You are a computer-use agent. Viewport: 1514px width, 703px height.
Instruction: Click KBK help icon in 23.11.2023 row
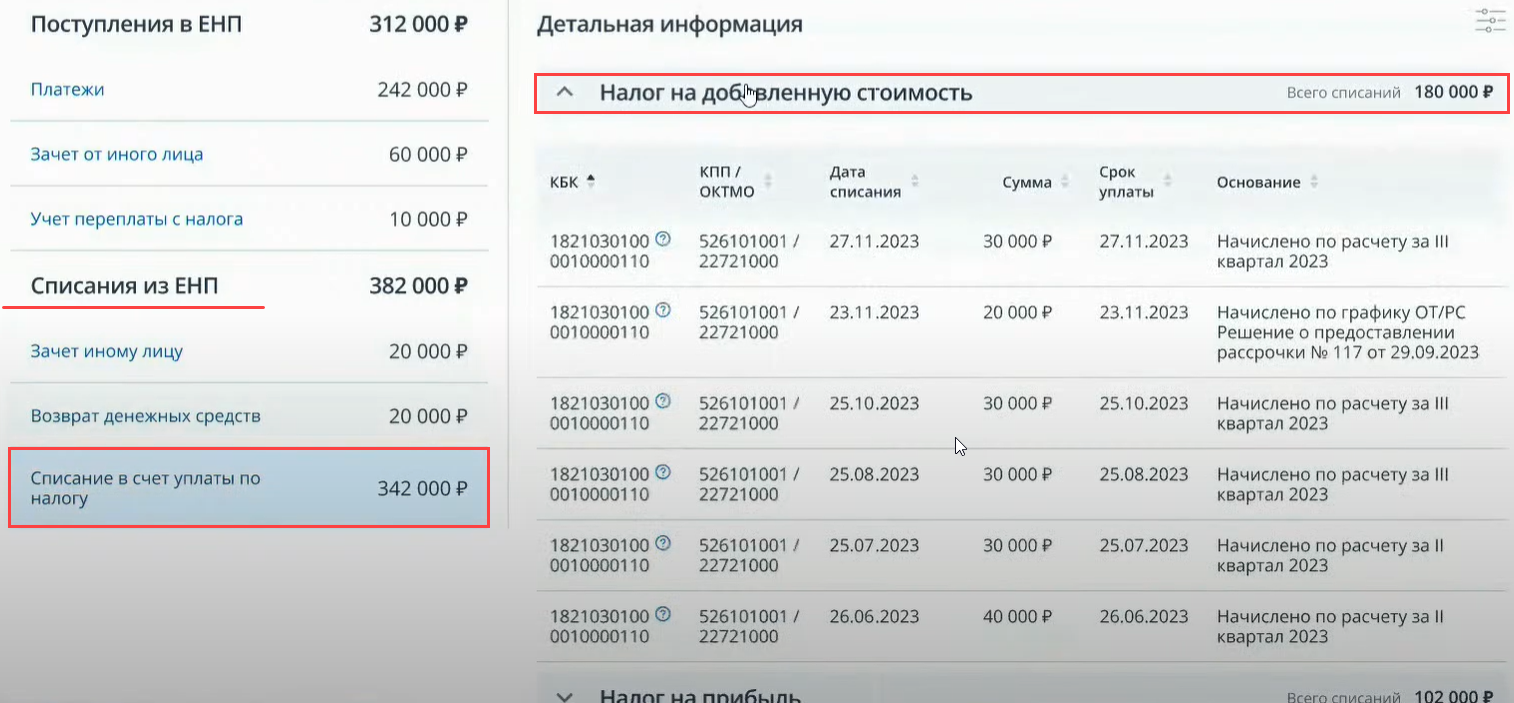[662, 311]
